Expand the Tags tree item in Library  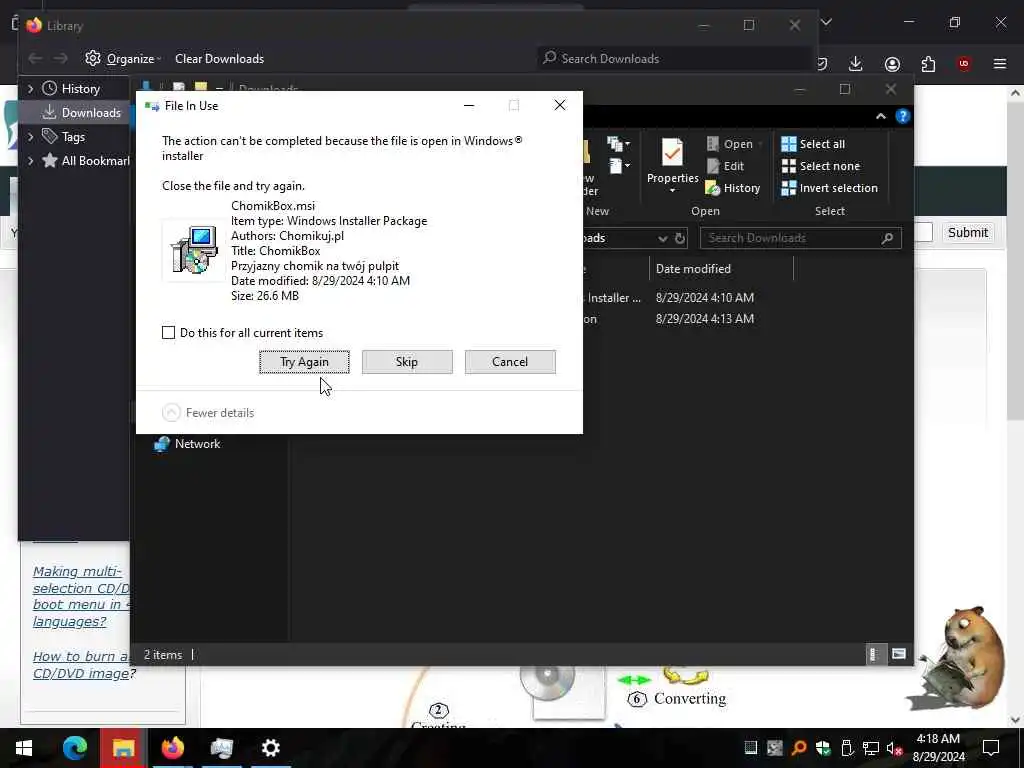30,136
